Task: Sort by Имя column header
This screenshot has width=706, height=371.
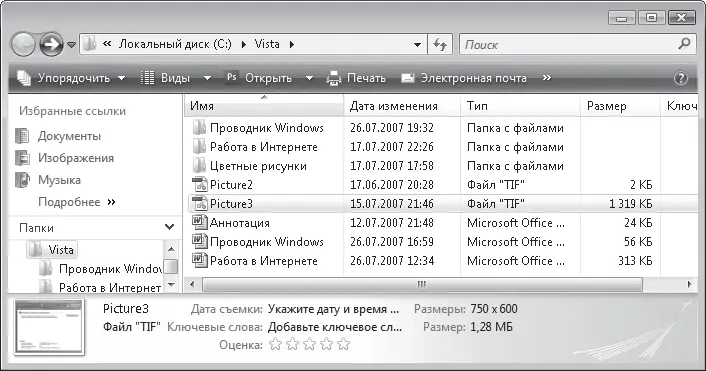Action: 264,106
